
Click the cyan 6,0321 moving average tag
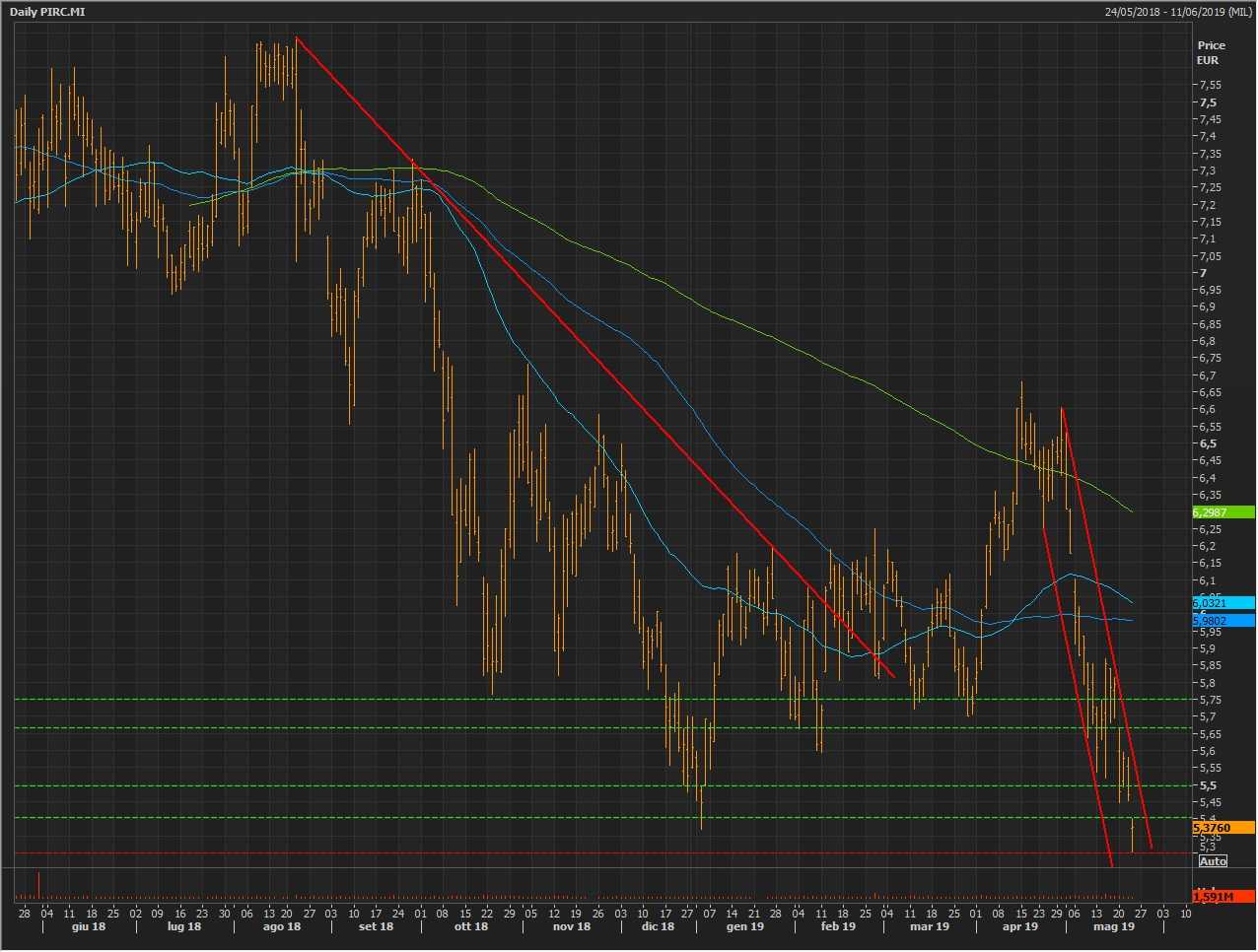(1223, 603)
